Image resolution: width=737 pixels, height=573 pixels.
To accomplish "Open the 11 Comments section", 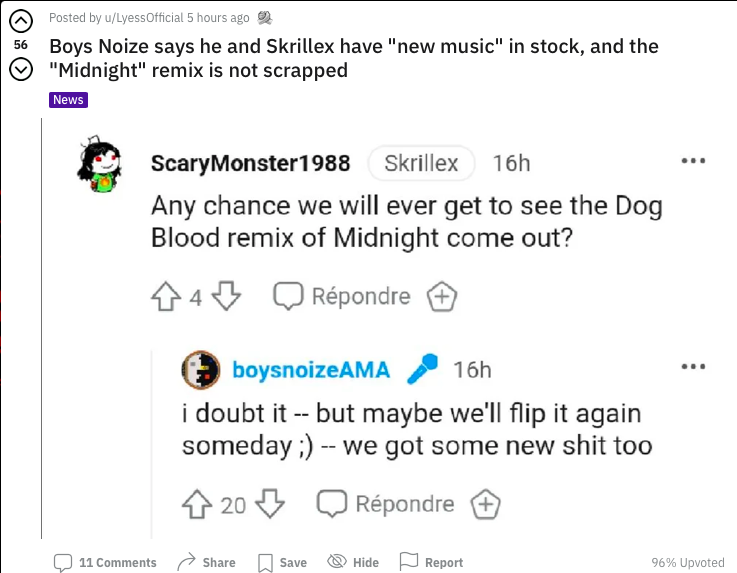I will pos(105,563).
